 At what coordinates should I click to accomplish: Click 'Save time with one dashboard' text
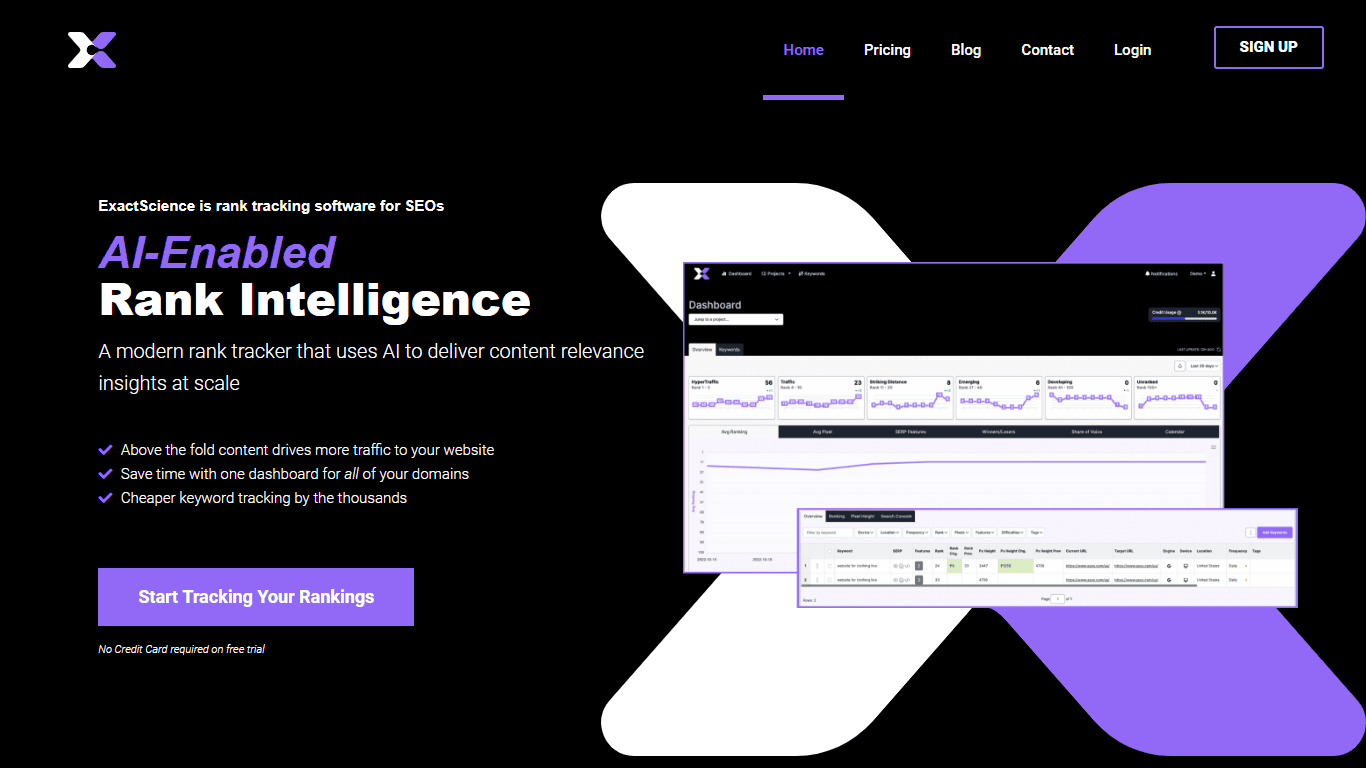(295, 474)
